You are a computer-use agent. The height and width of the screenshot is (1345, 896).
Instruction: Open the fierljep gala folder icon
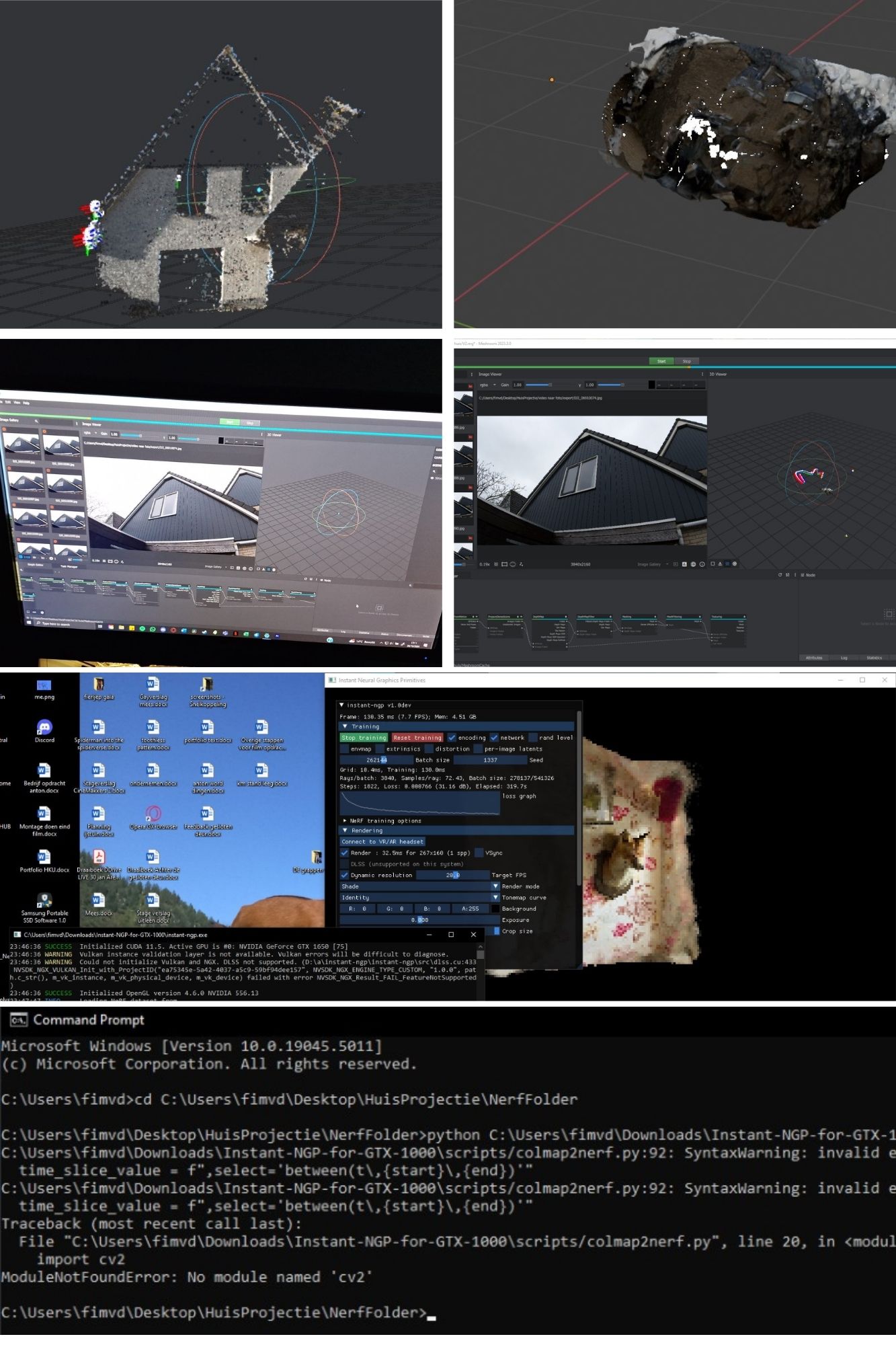click(x=99, y=685)
